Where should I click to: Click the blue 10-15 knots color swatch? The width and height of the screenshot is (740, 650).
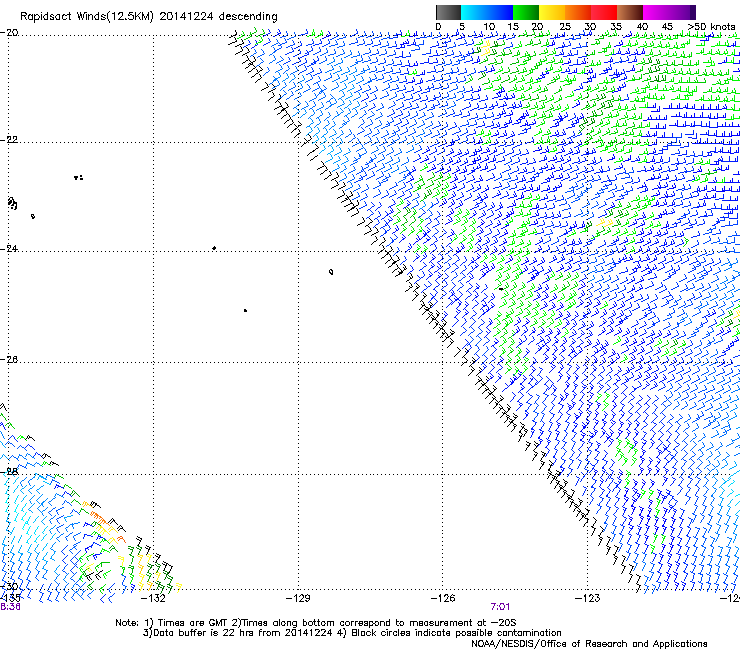click(500, 12)
